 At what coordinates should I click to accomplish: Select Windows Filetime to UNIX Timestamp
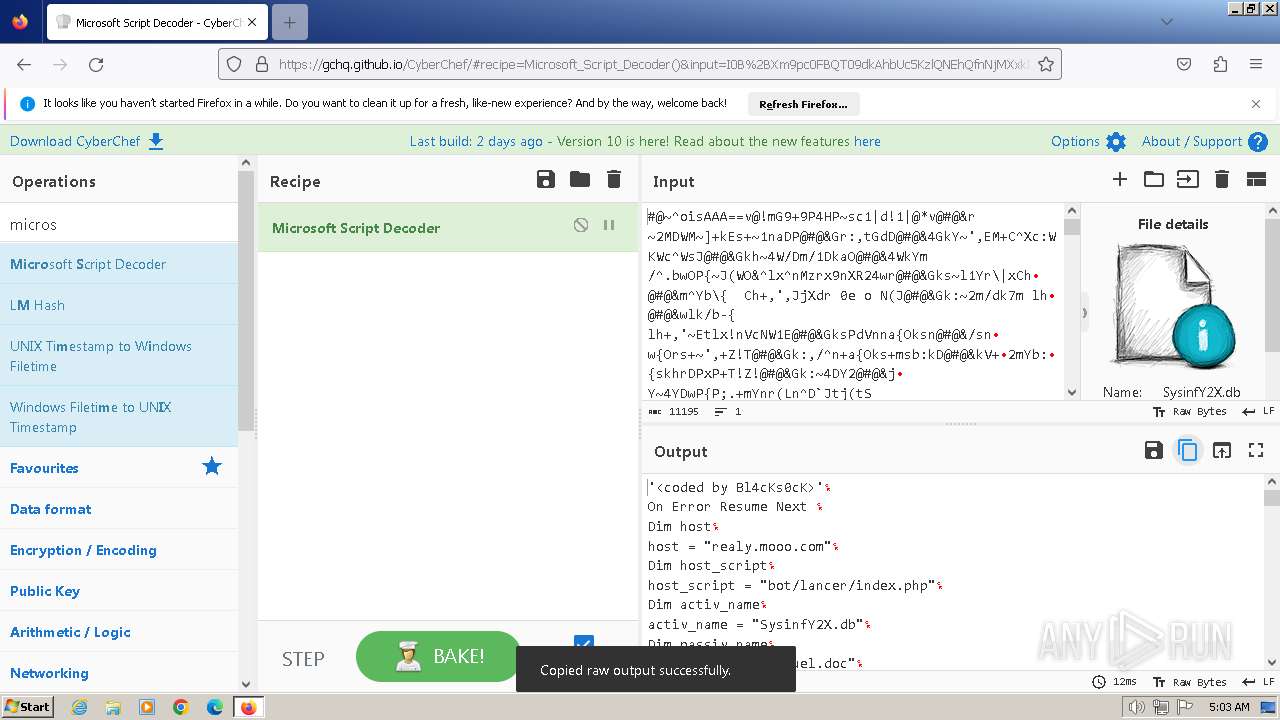click(120, 417)
